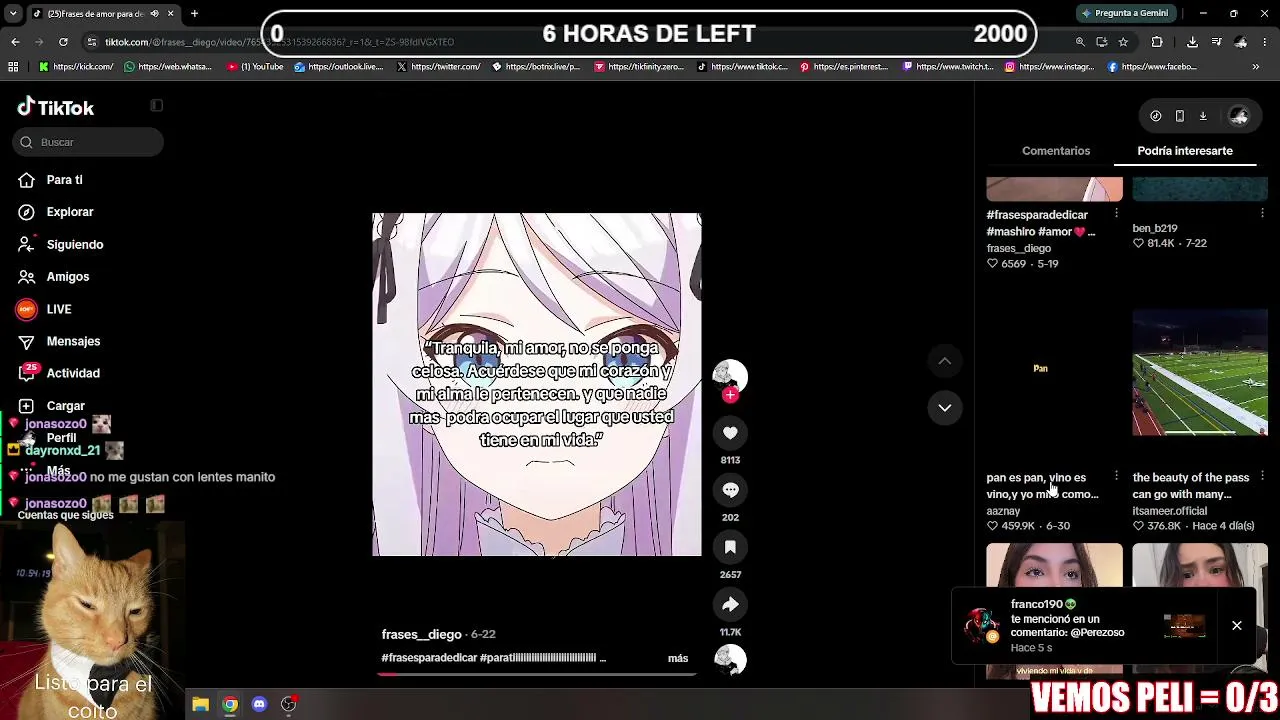1280x720 pixels.
Task: Open a new Chrome tab
Action: [x=194, y=13]
